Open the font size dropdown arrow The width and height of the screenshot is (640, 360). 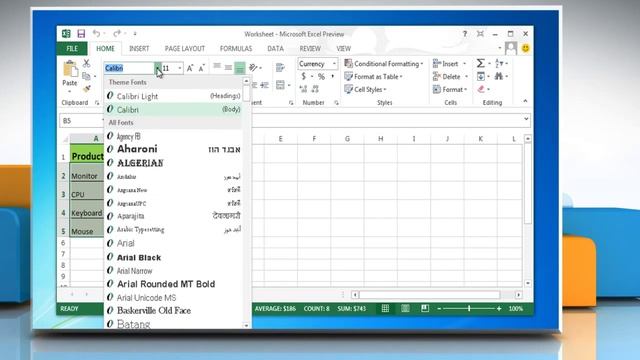click(x=180, y=68)
